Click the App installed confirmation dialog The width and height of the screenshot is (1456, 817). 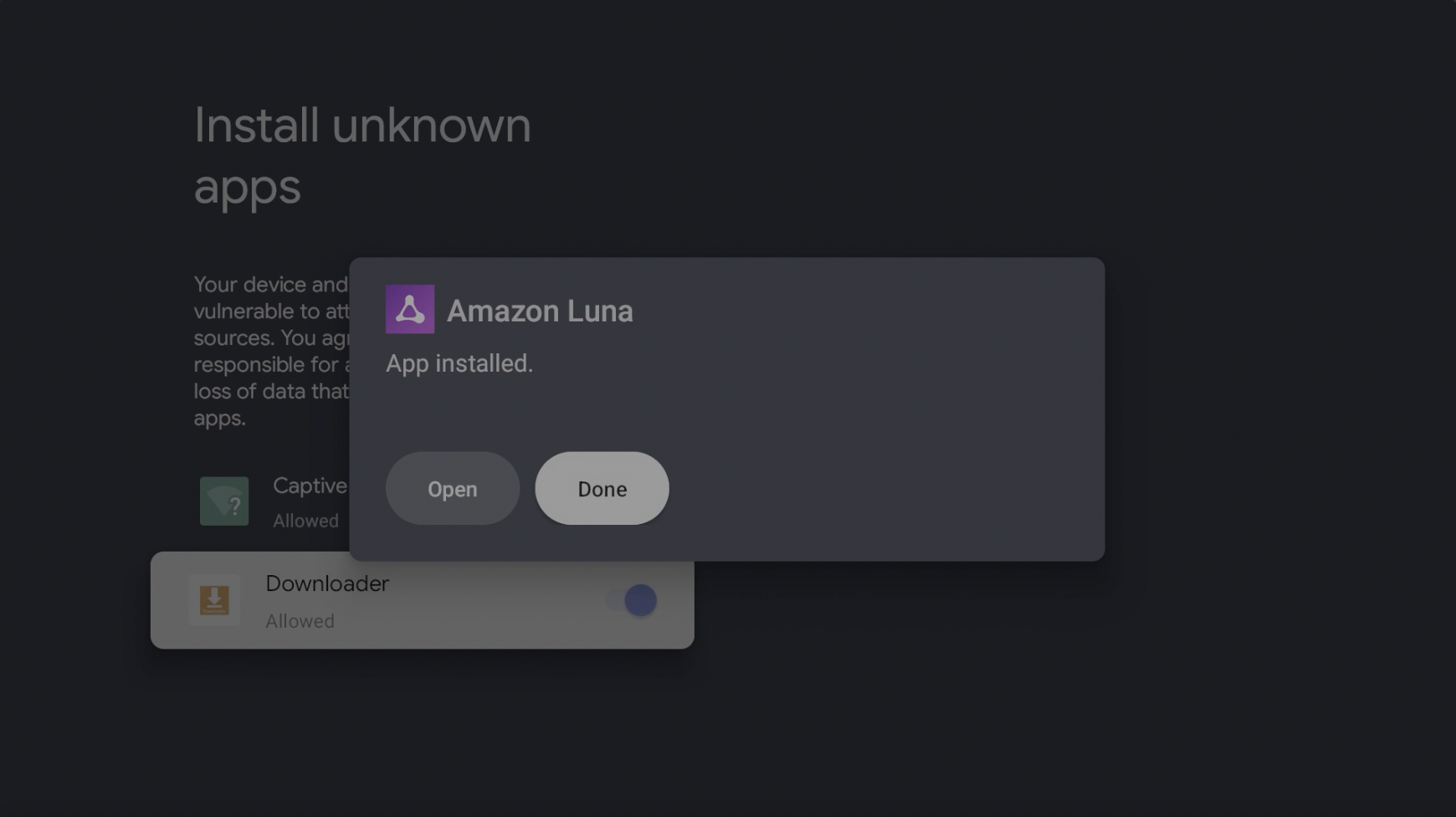pyautogui.click(x=727, y=408)
